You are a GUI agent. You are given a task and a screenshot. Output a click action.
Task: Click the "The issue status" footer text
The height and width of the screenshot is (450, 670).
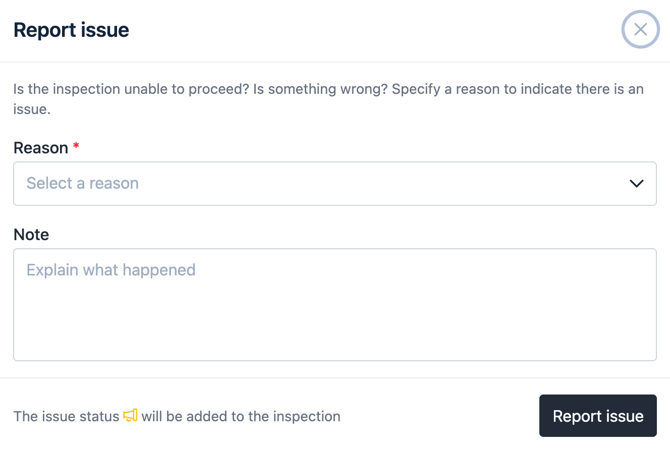pyautogui.click(x=66, y=416)
